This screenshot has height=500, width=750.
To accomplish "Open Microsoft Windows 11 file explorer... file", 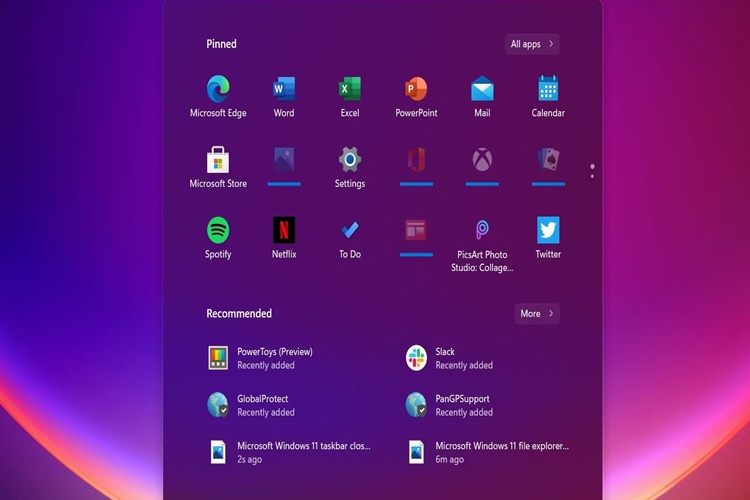I will [x=487, y=452].
